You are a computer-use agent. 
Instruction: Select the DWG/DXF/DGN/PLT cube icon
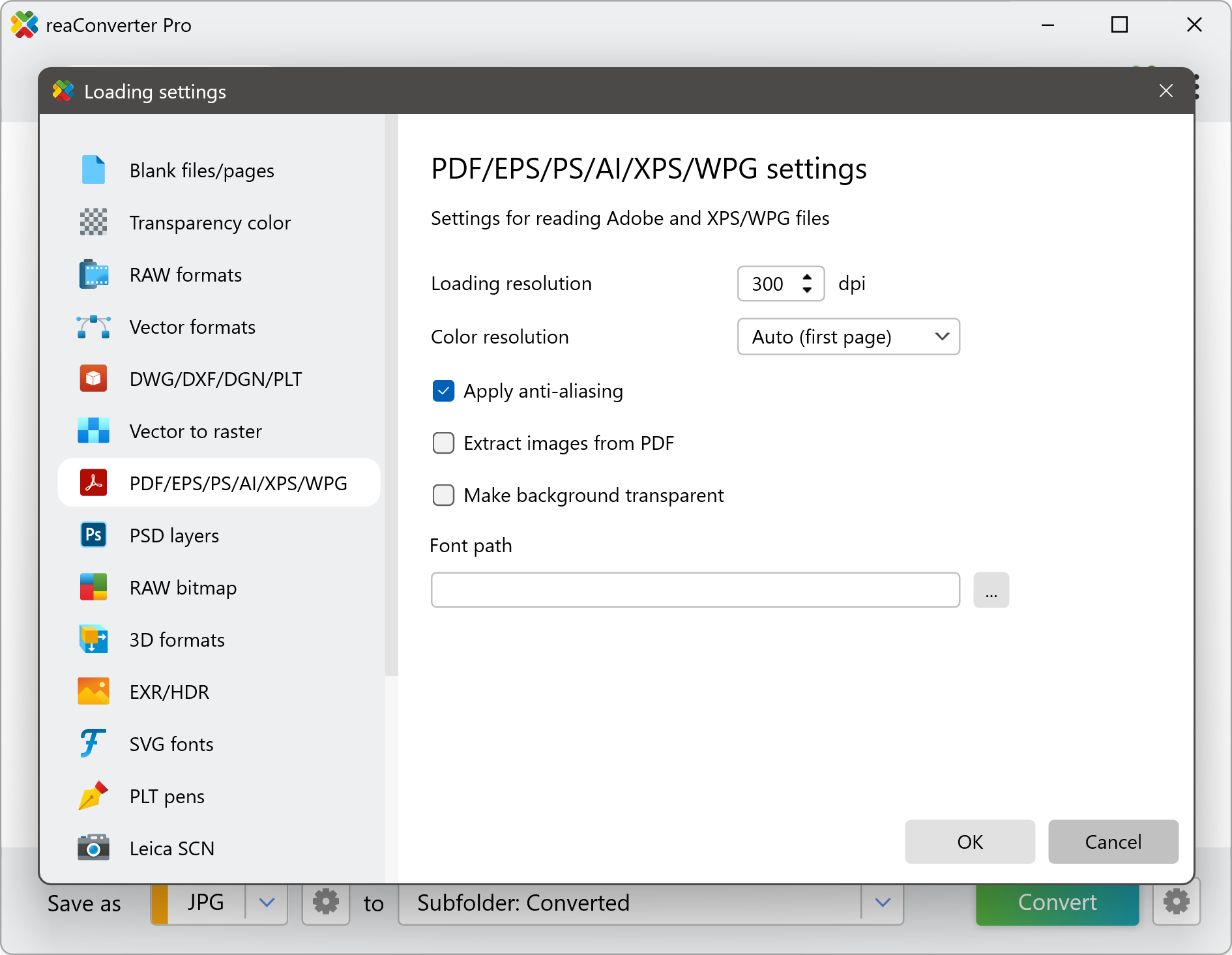pos(93,379)
